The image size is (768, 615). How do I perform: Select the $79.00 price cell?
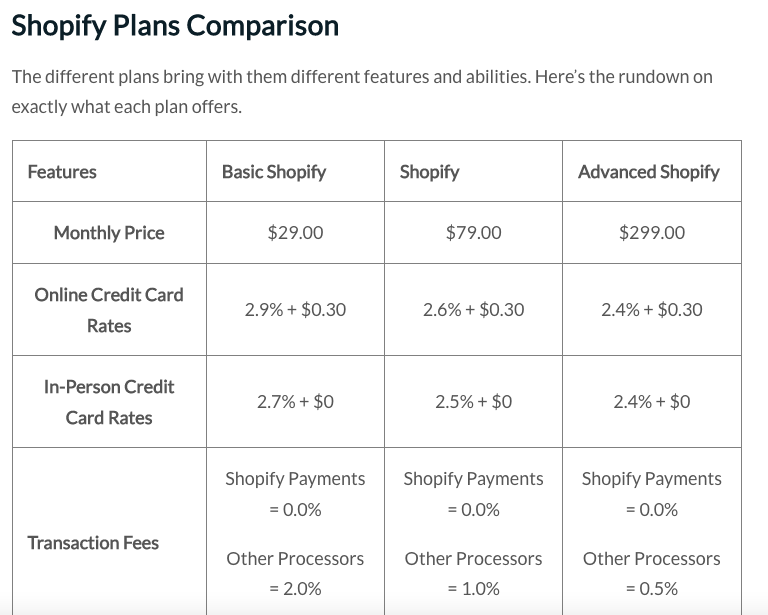click(473, 233)
